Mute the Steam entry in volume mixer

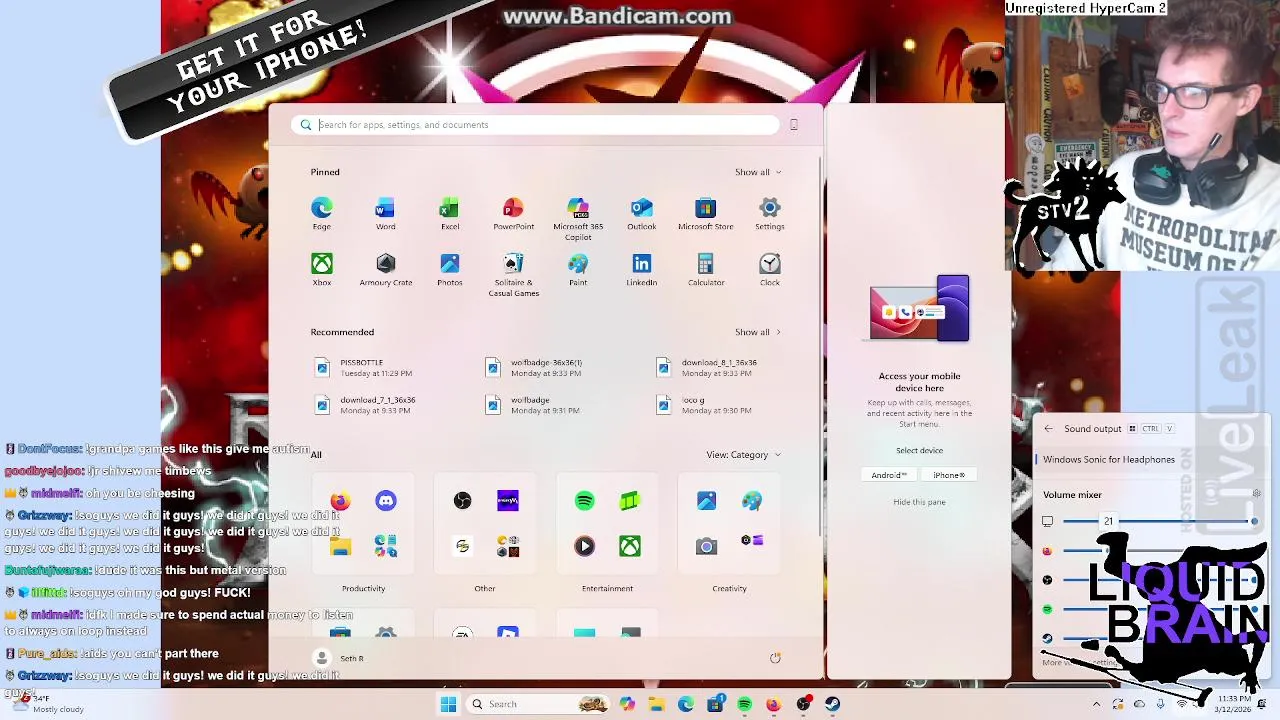[x=1047, y=638]
